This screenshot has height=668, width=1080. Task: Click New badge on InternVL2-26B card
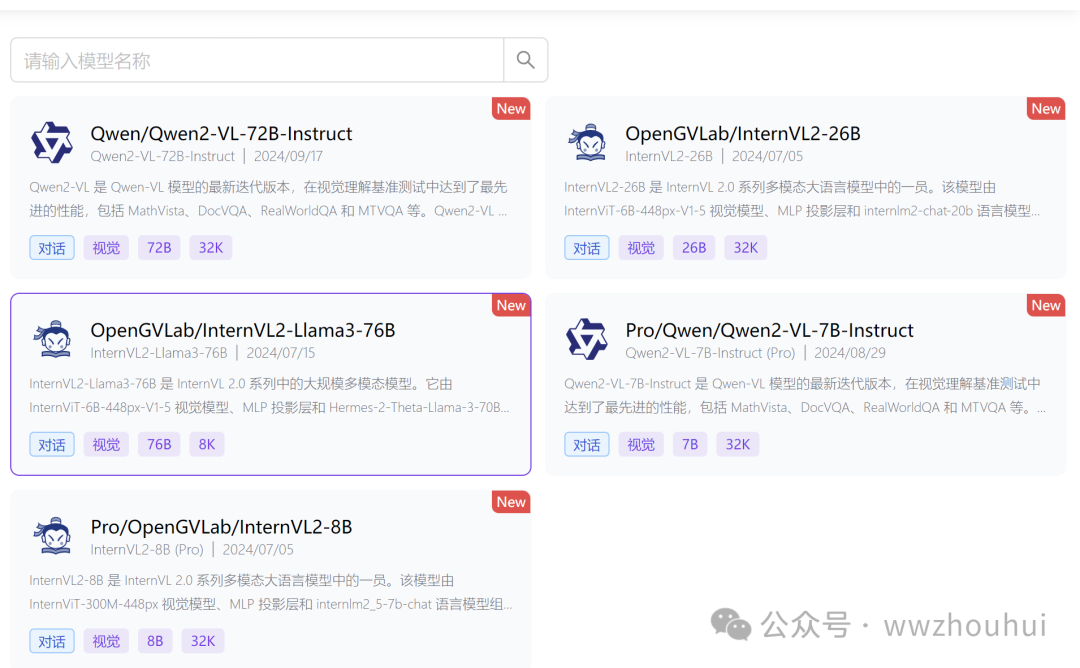pyautogui.click(x=1046, y=108)
